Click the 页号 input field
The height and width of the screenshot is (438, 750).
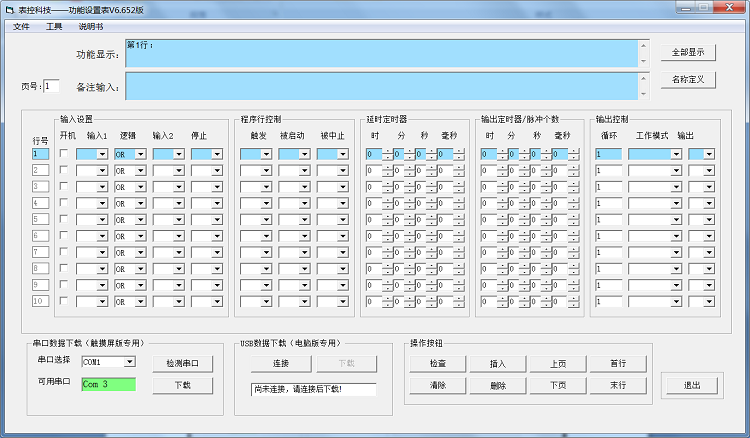pyautogui.click(x=51, y=86)
